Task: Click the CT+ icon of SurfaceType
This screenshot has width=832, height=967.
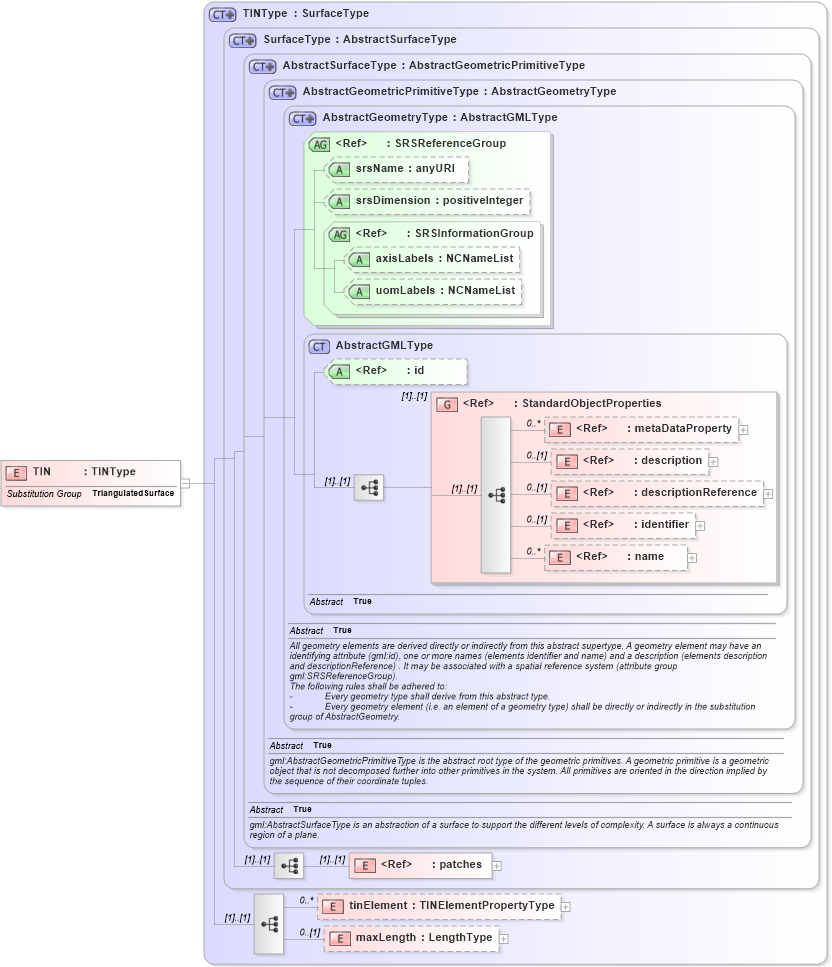Action: click(242, 41)
